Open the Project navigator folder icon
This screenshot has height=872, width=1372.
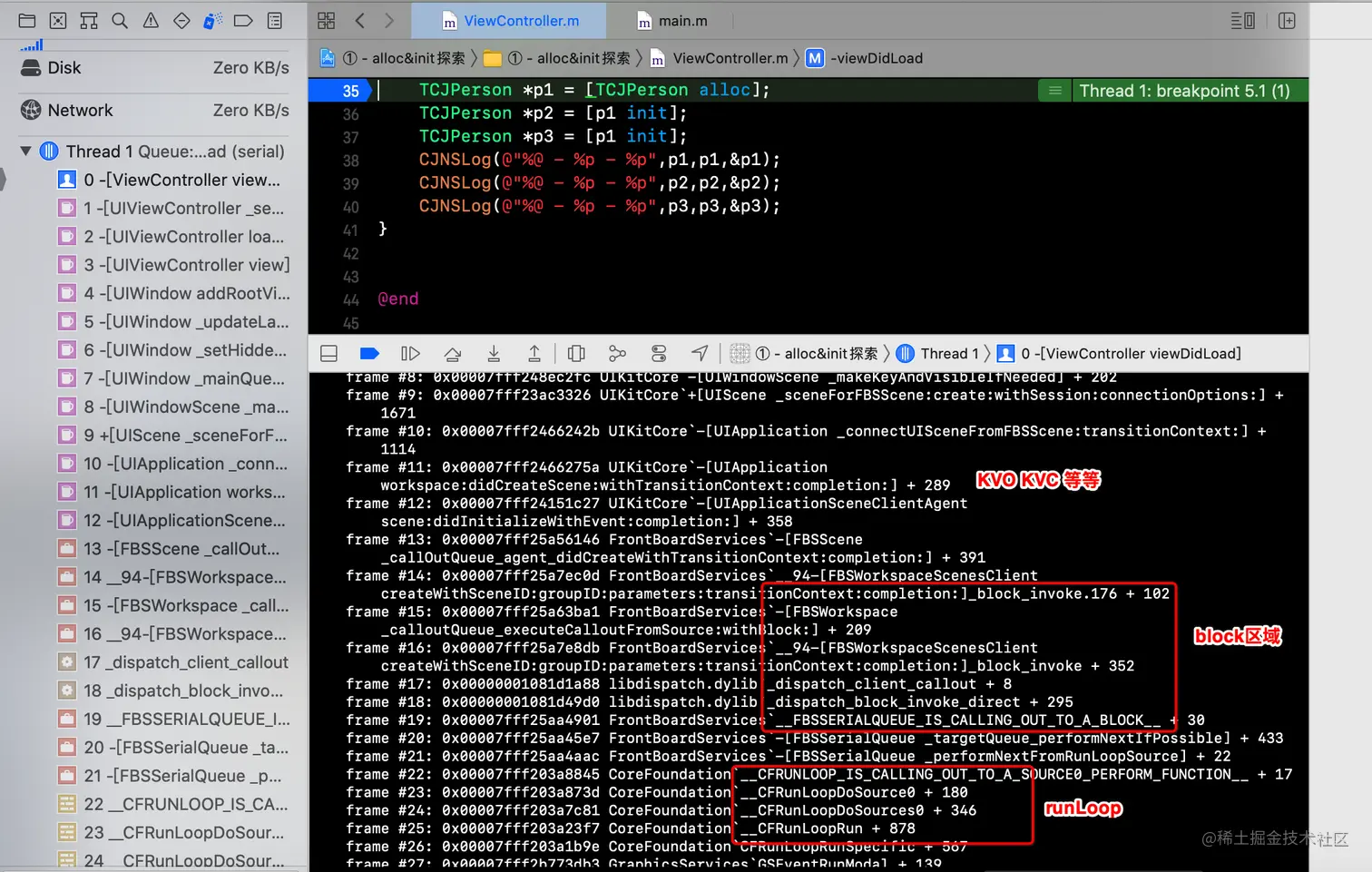pyautogui.click(x=27, y=21)
